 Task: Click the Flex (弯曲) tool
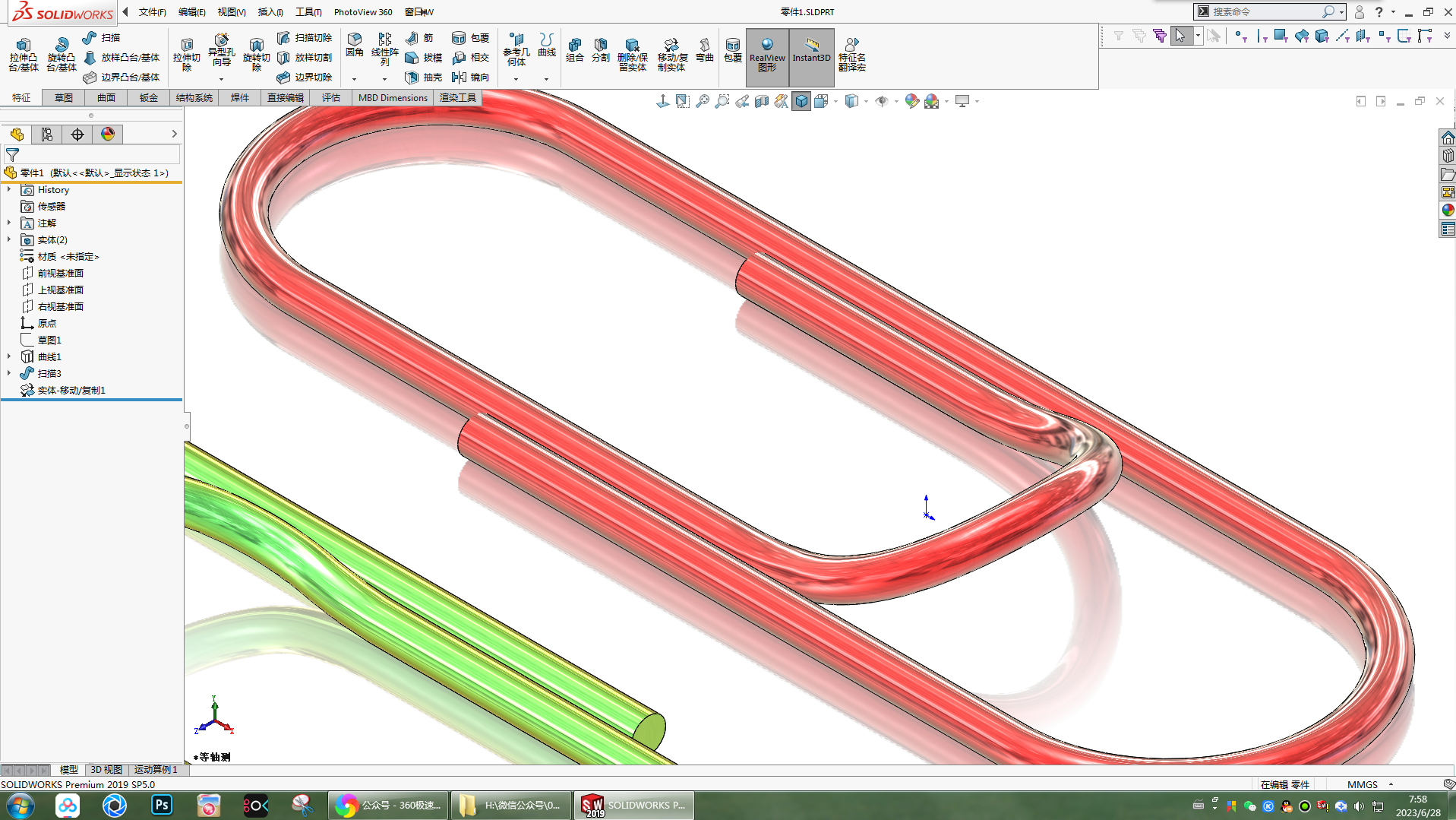pos(705,49)
